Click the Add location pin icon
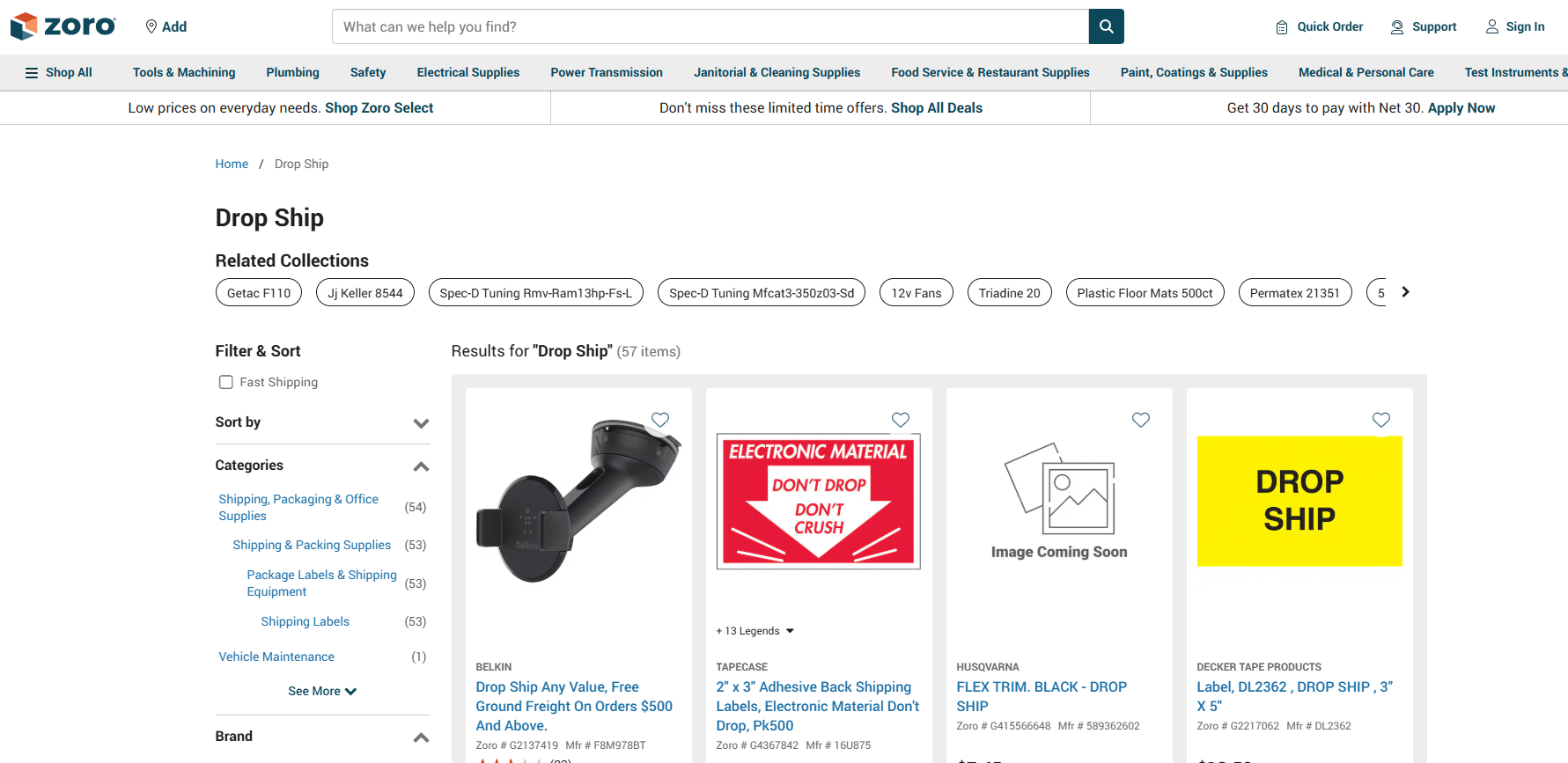The image size is (1568, 763). point(151,26)
